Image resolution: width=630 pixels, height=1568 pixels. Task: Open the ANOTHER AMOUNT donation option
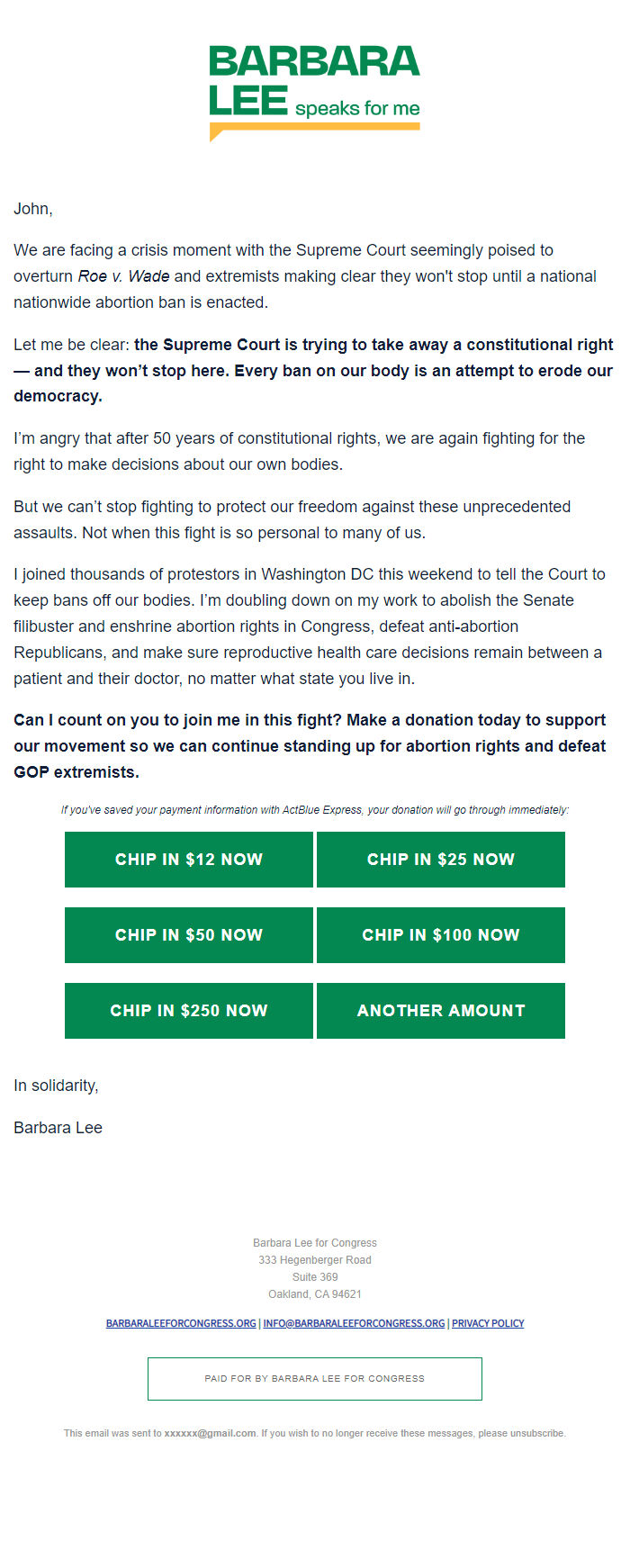(441, 1011)
